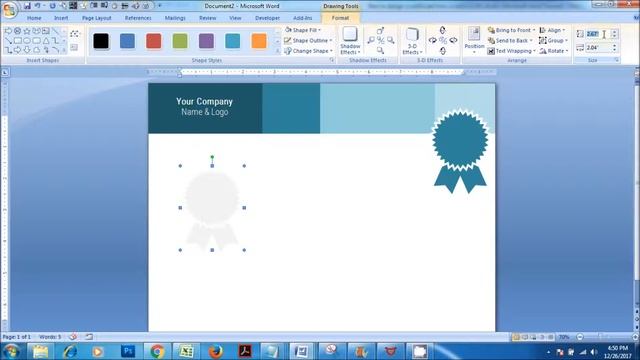Select the Text Box icon in Insert Shapes
This screenshot has width=640, height=360.
coord(74,47)
